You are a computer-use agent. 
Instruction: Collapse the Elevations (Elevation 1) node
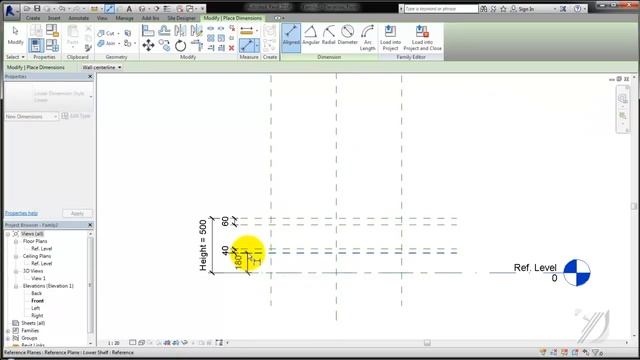click(x=16, y=286)
